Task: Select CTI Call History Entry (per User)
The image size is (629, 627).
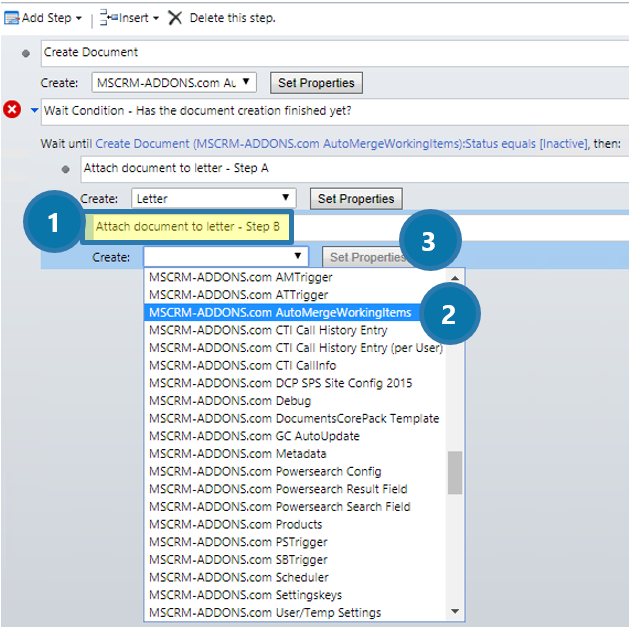Action: tap(295, 348)
